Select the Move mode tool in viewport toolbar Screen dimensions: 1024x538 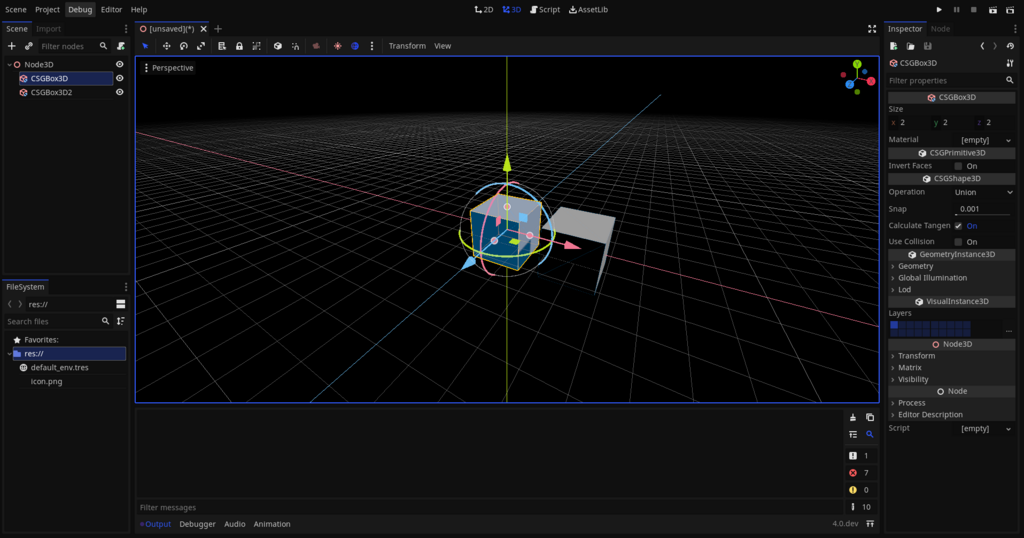pyautogui.click(x=166, y=46)
